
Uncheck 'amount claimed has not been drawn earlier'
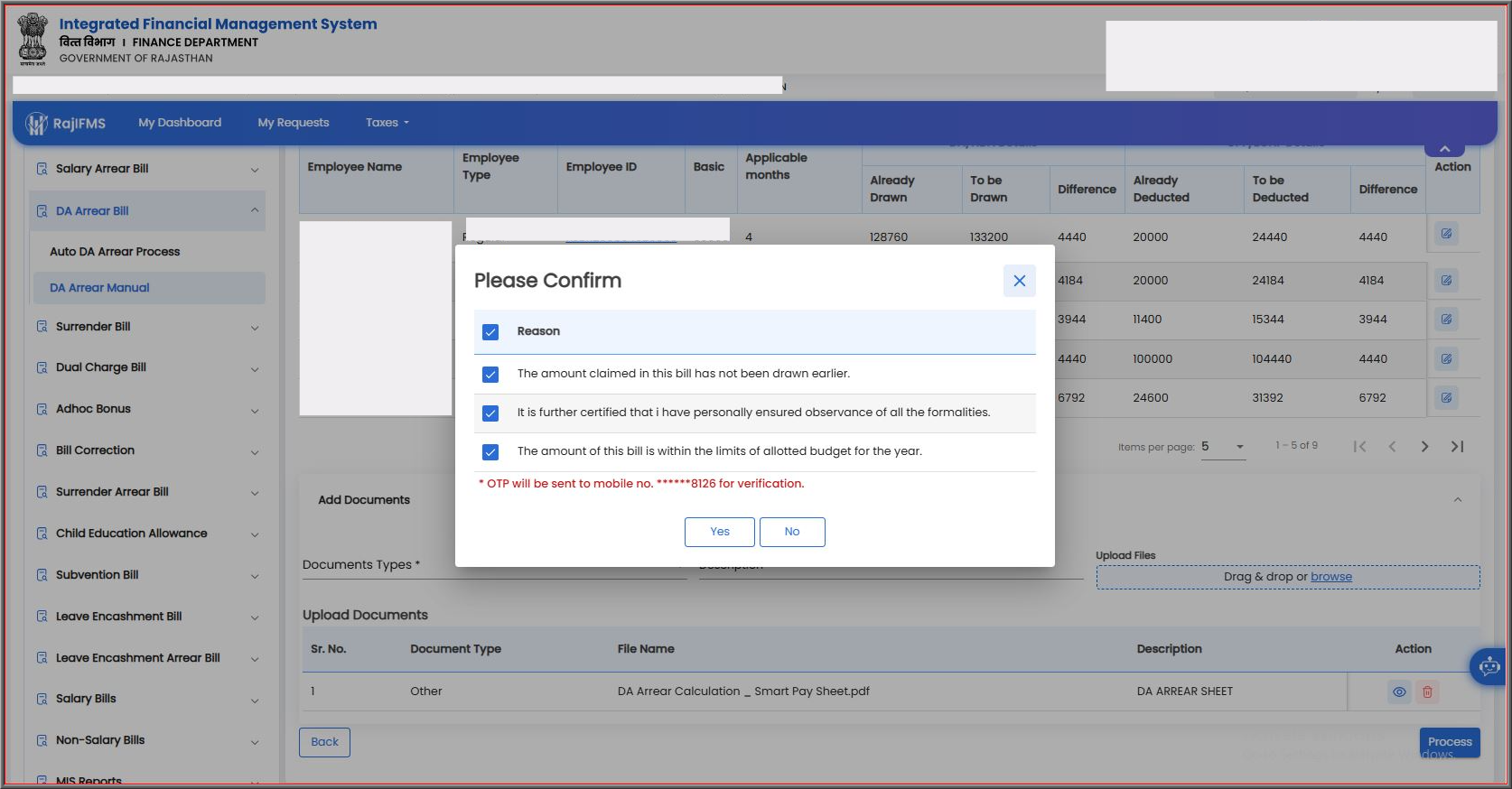coord(490,374)
